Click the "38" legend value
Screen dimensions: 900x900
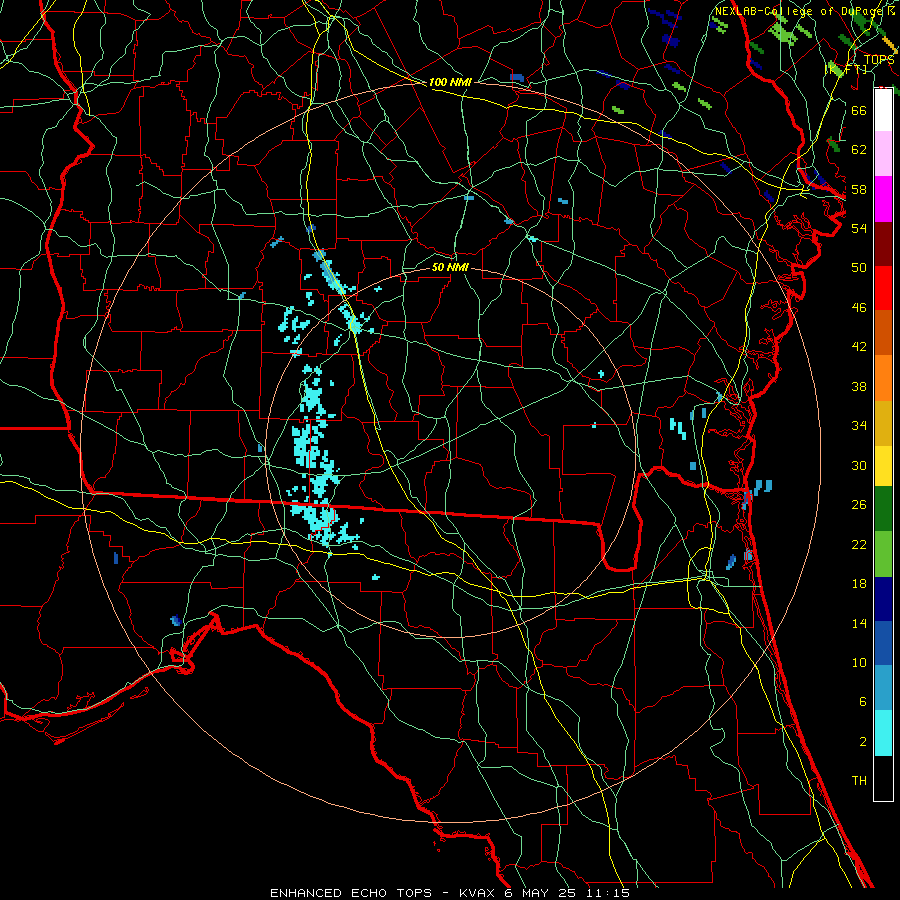tap(859, 386)
